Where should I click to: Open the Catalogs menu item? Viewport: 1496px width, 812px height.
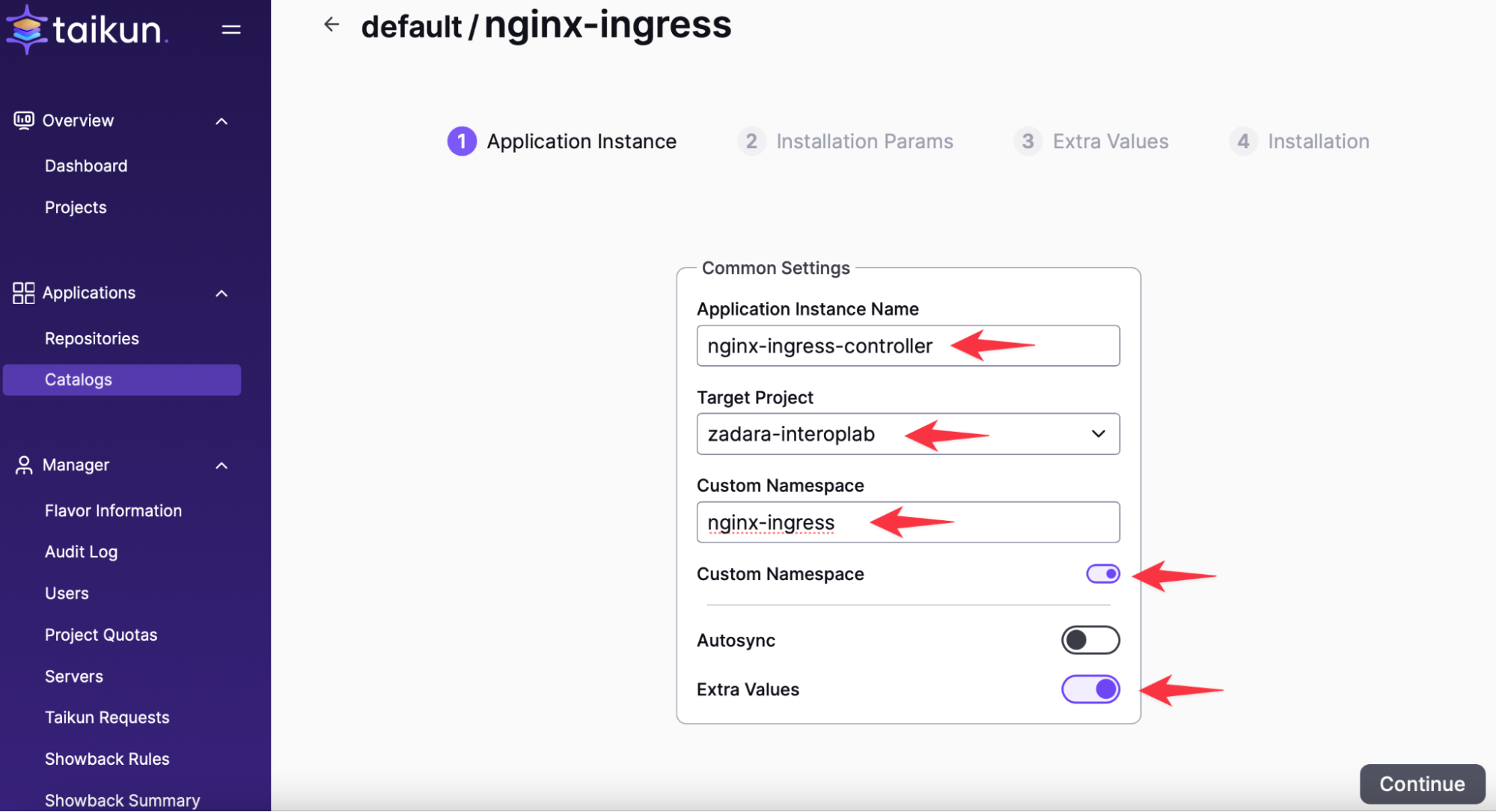[79, 379]
